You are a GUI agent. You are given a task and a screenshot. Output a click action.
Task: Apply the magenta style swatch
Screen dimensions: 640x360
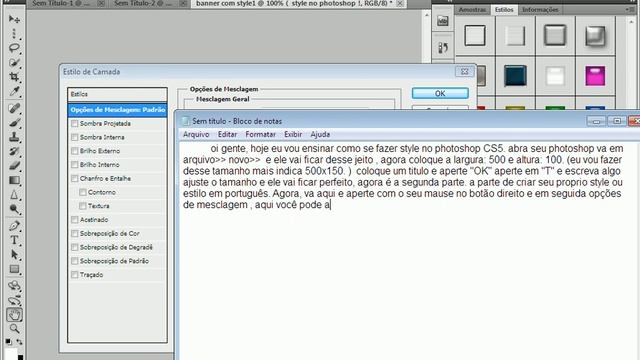(595, 76)
